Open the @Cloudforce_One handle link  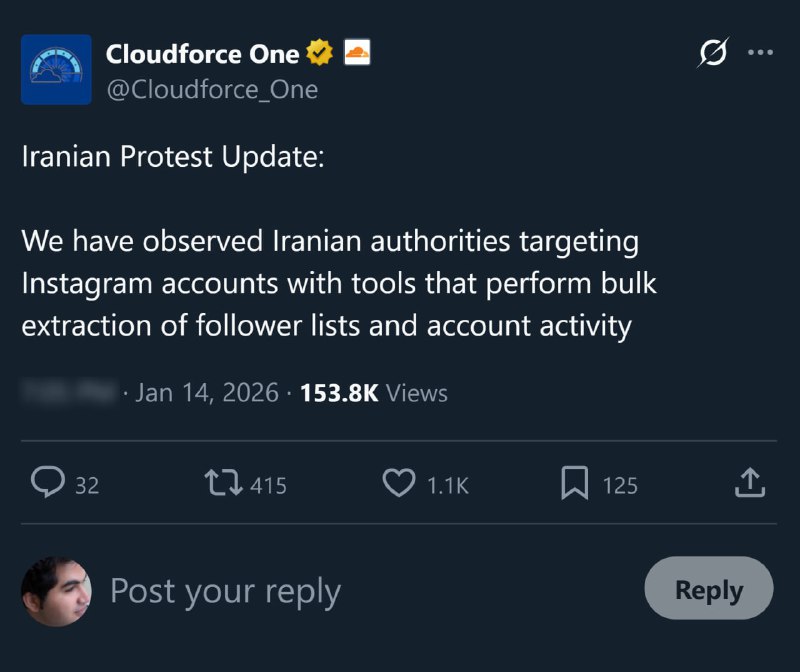[212, 89]
